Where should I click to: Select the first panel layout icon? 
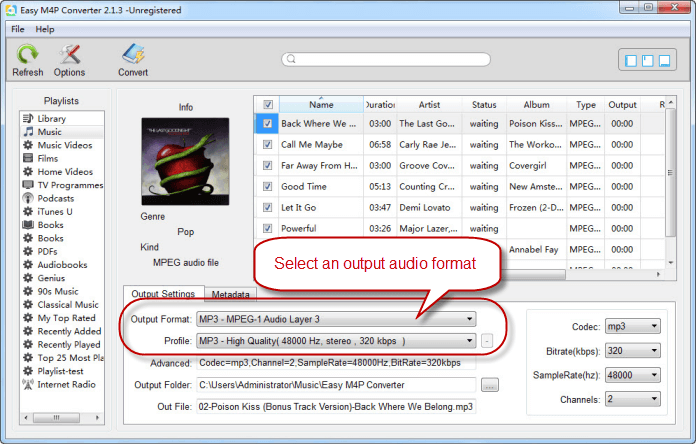pyautogui.click(x=631, y=60)
